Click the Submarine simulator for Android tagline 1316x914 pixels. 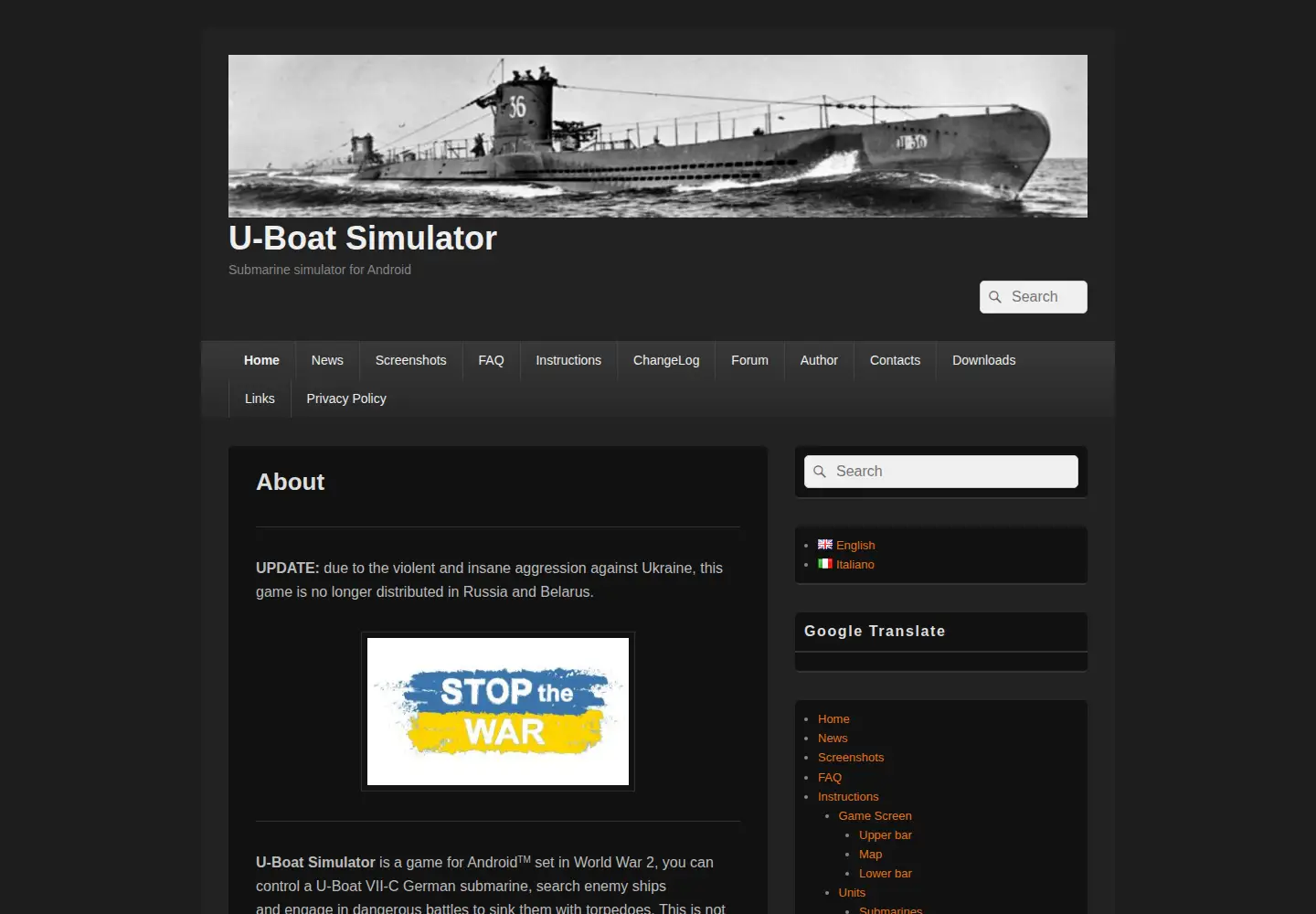[320, 270]
